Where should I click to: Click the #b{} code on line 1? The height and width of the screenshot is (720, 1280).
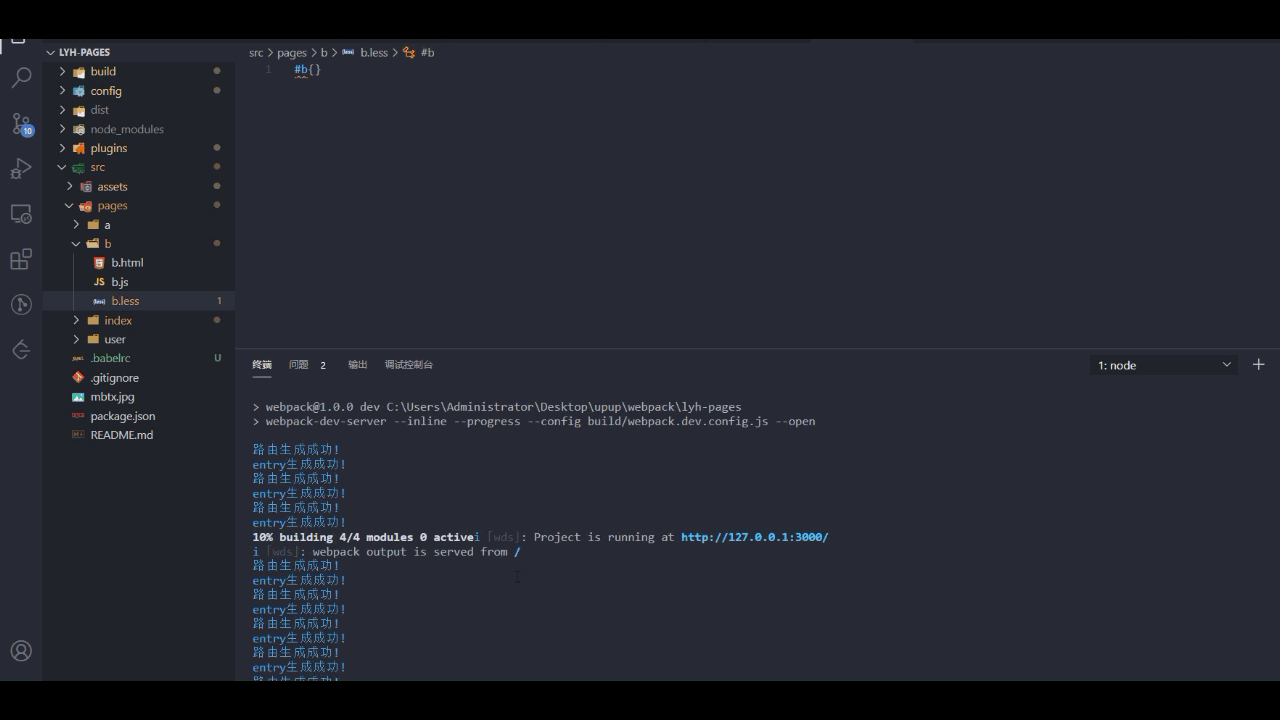click(x=308, y=70)
